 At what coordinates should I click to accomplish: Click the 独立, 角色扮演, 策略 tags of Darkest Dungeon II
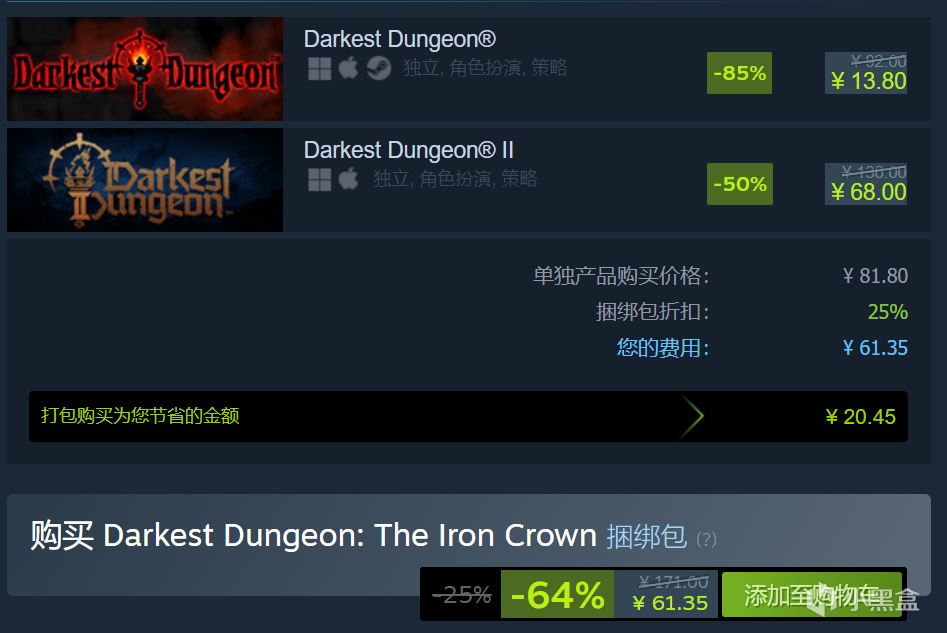click(455, 179)
